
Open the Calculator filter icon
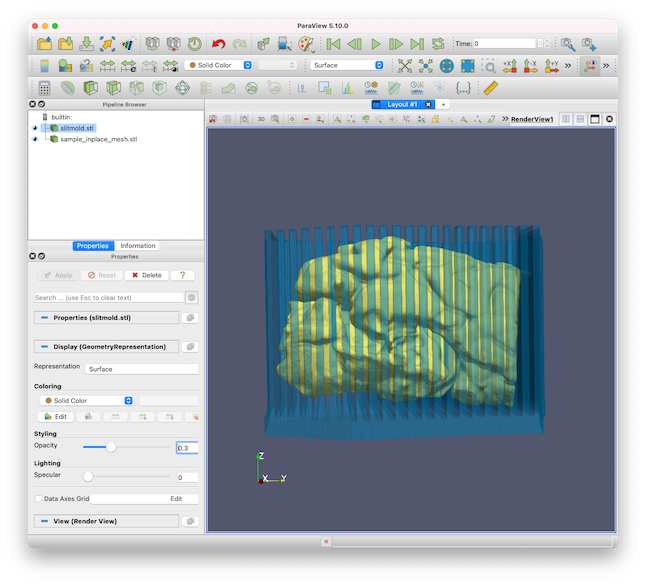44,88
